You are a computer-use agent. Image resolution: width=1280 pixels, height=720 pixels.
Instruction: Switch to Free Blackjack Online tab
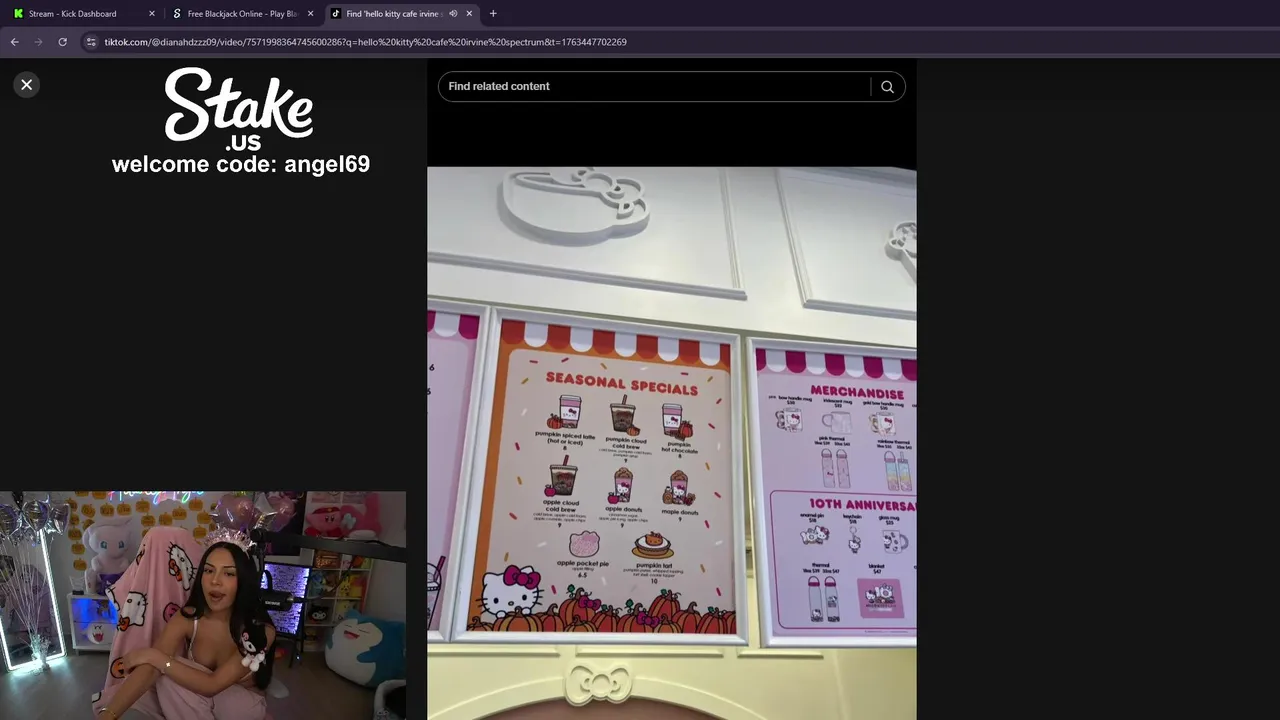pos(243,14)
